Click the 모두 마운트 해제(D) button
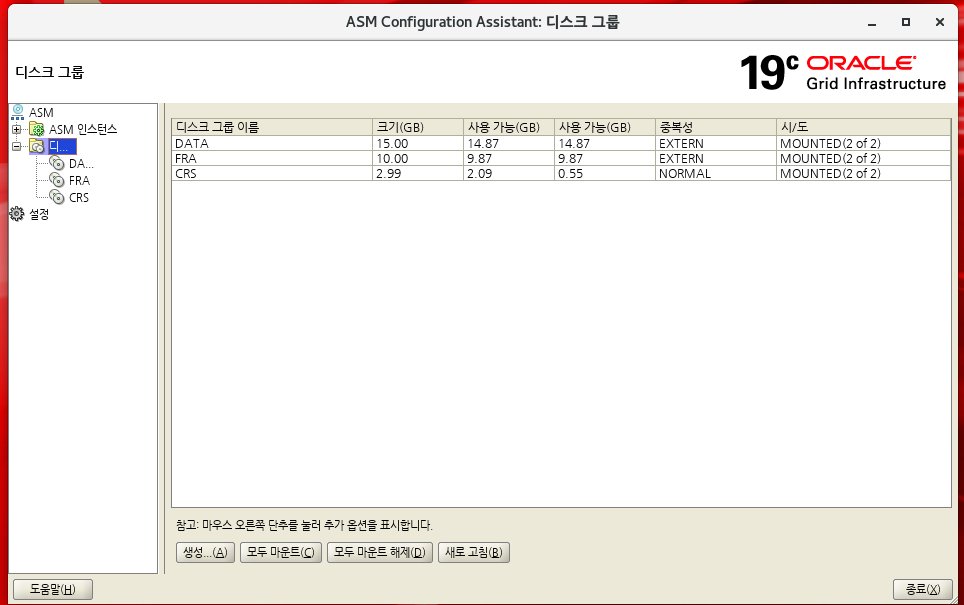Screen dimensions: 964x605 380,552
